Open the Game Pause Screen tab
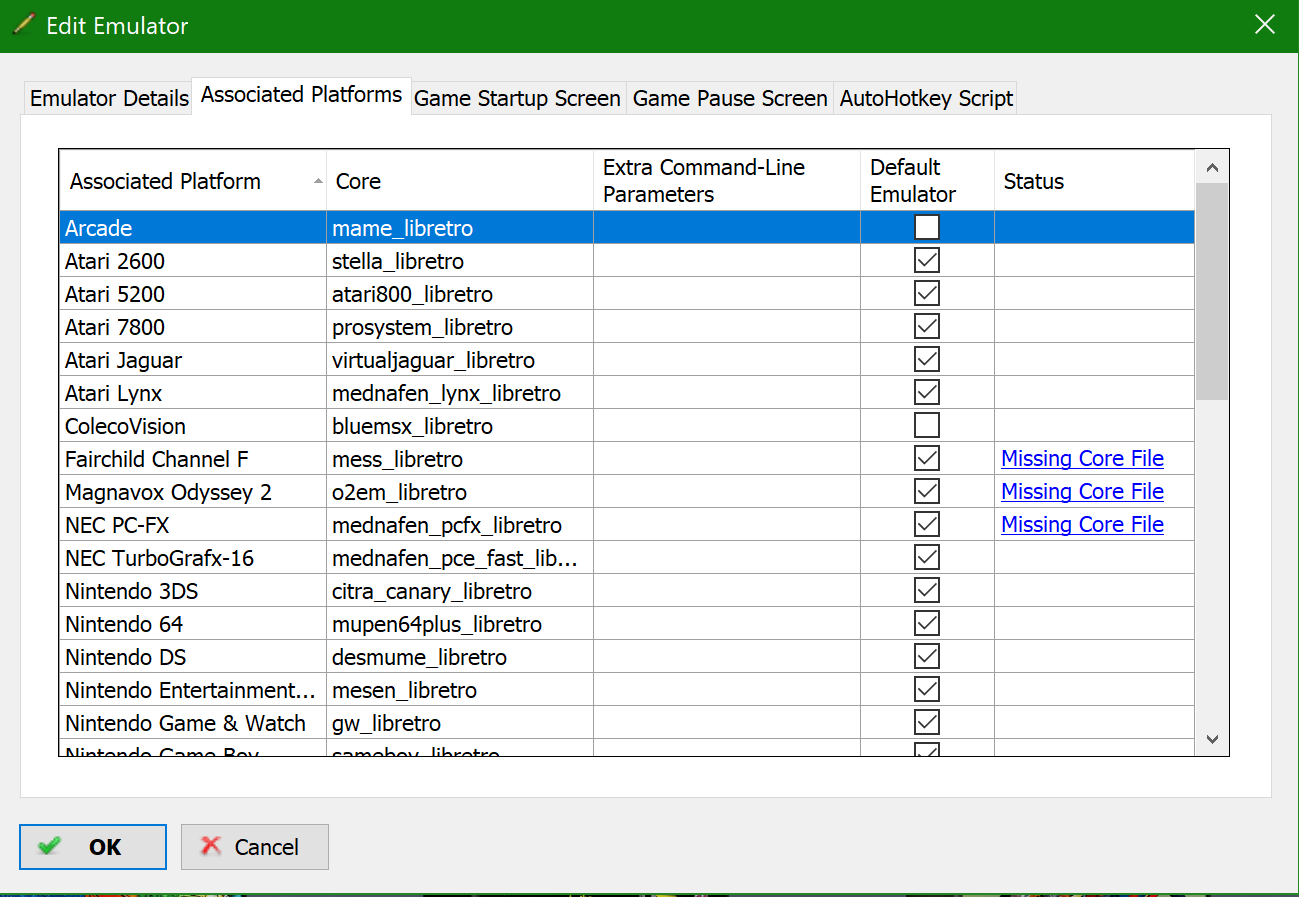The image size is (1299, 897). point(730,98)
